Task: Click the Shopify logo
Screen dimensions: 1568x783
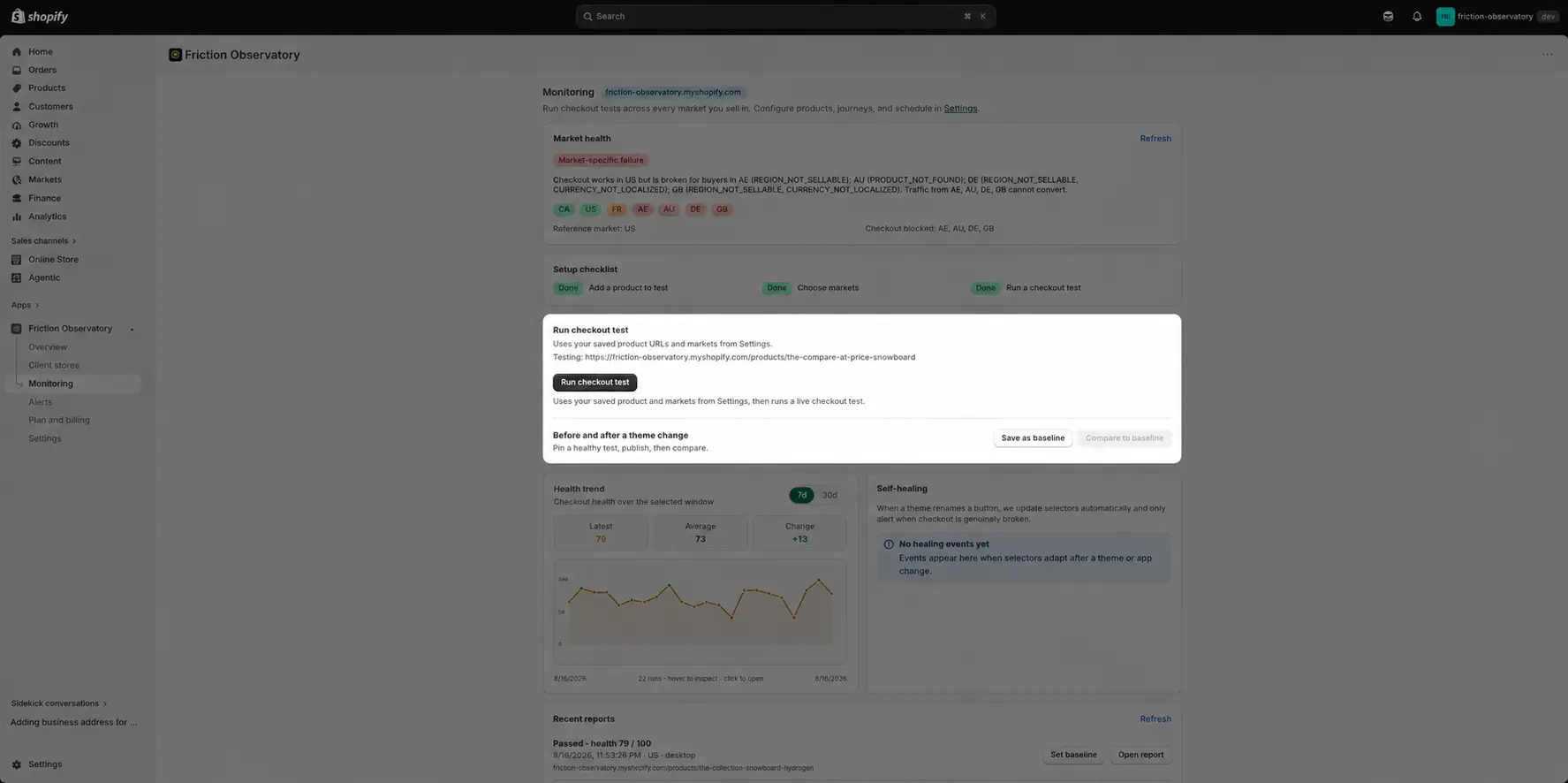Action: [x=40, y=16]
